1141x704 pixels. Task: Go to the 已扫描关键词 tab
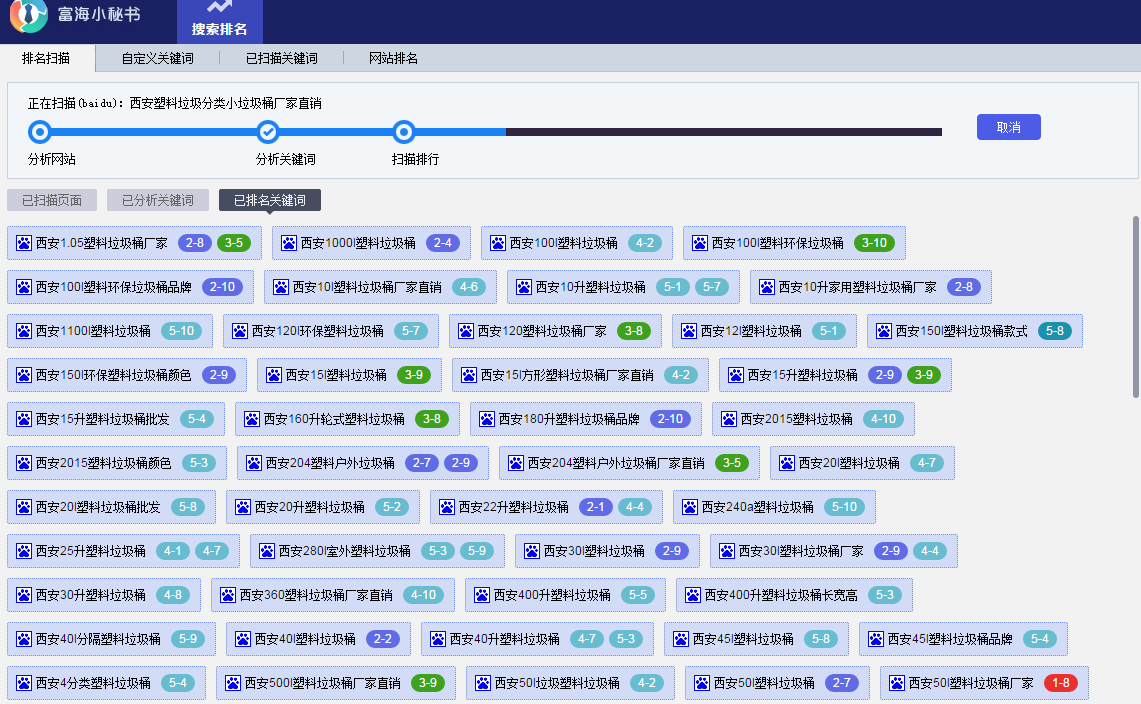281,59
